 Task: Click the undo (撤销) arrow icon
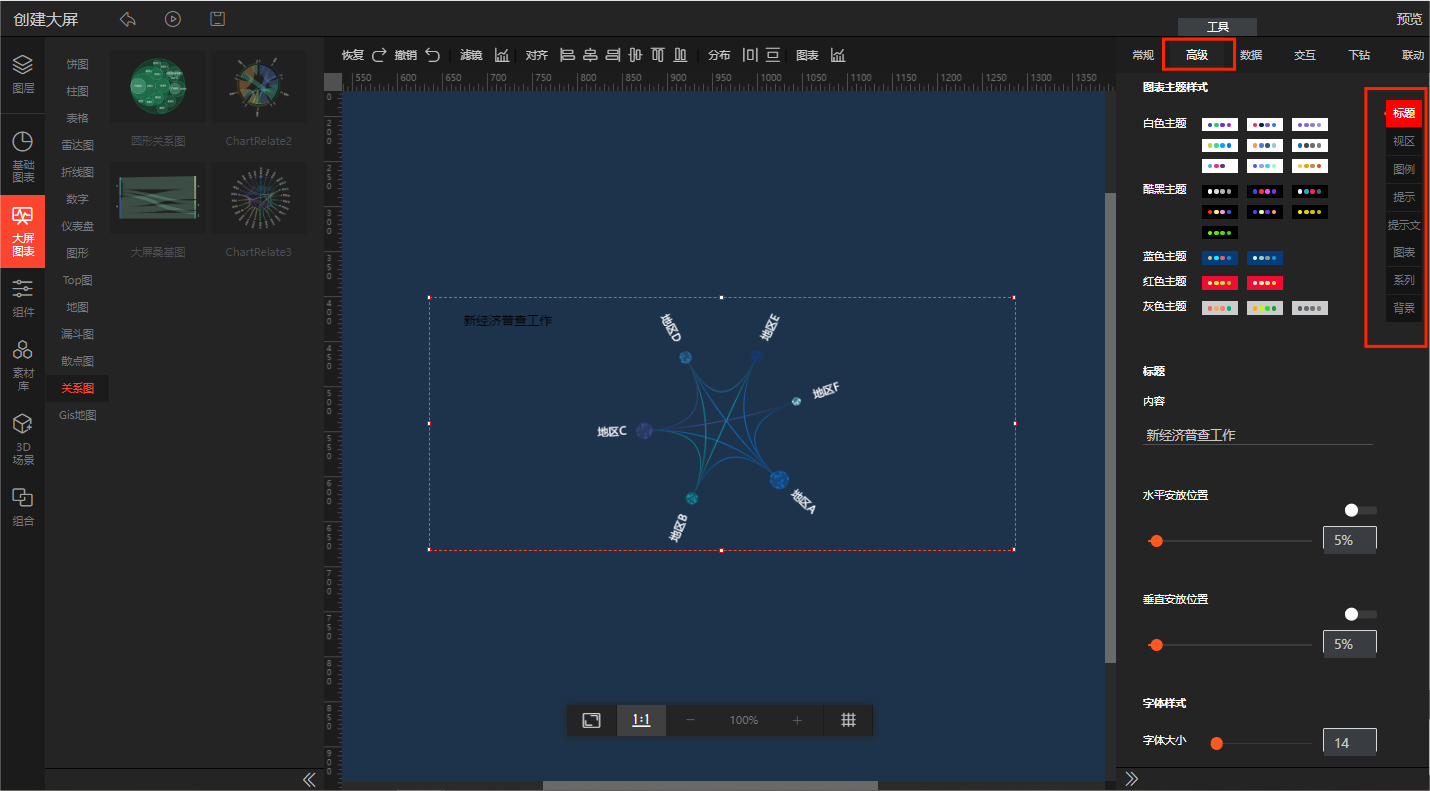pos(432,55)
